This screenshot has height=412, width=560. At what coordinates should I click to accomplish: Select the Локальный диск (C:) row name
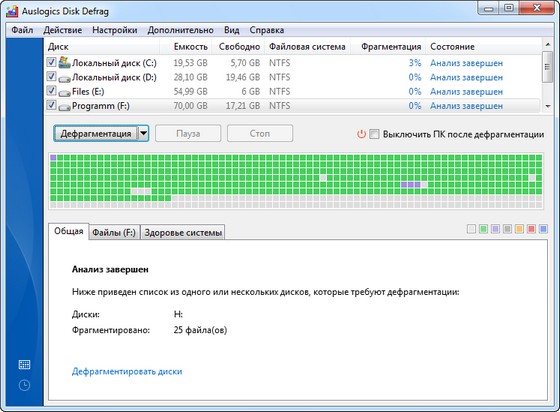coord(114,63)
